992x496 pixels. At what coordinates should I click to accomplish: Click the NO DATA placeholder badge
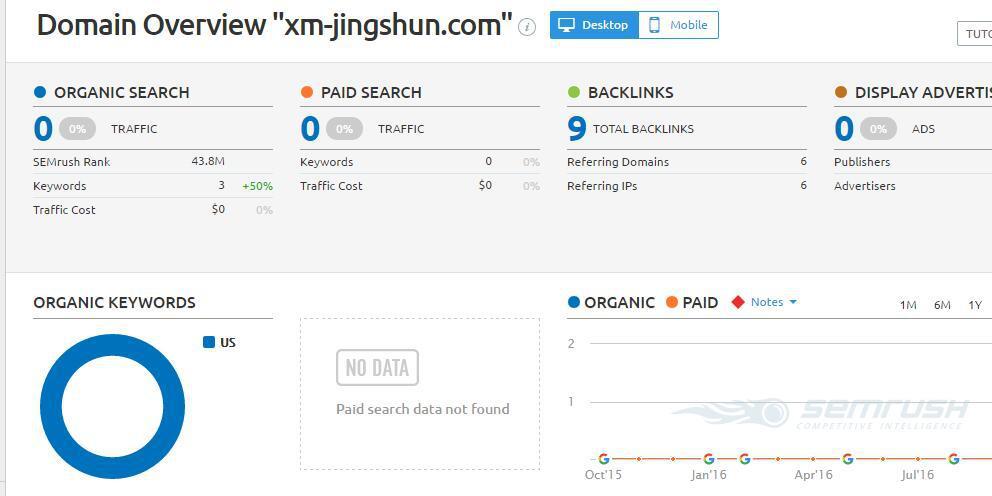(377, 368)
